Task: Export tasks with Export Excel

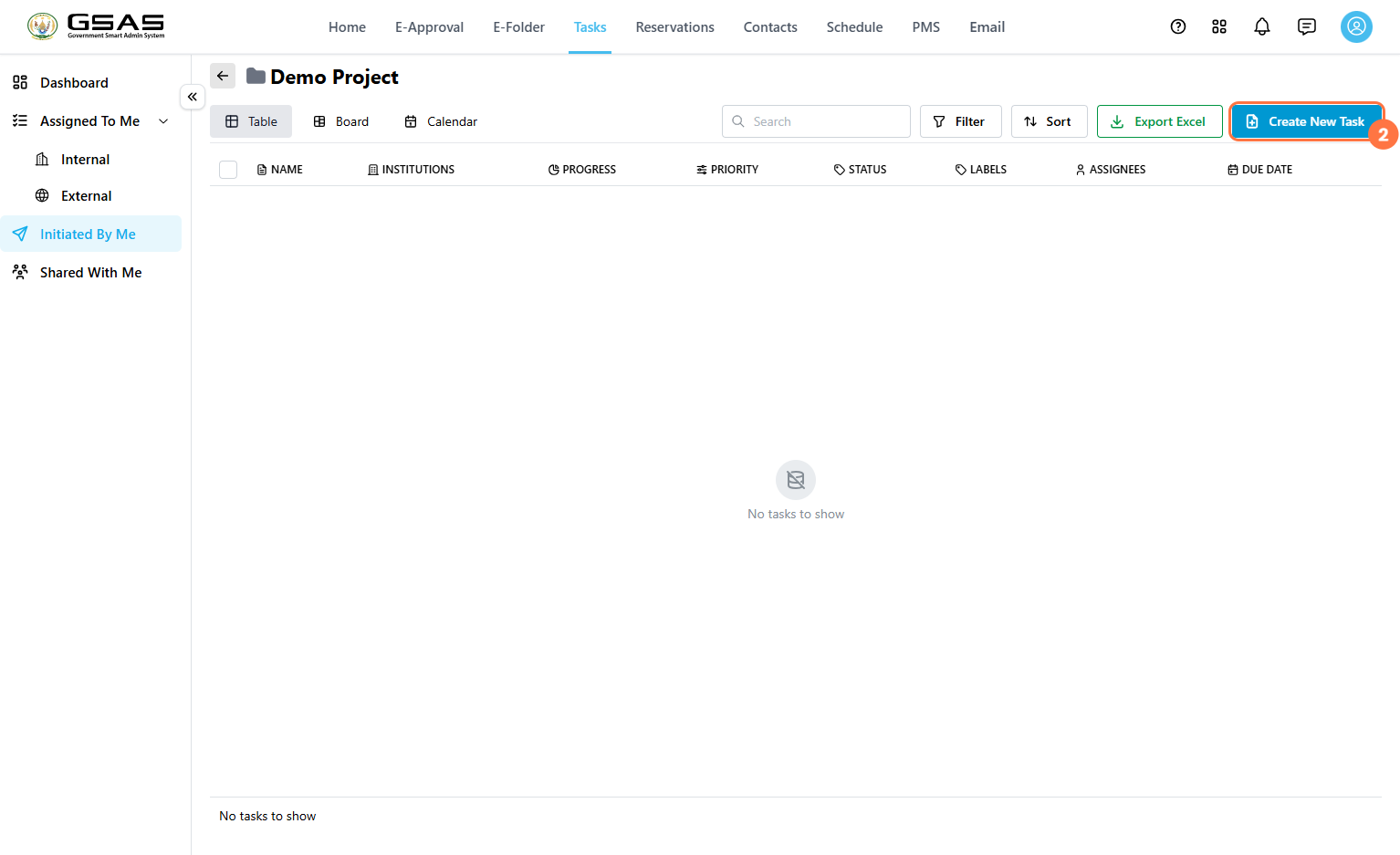Action: (x=1159, y=121)
